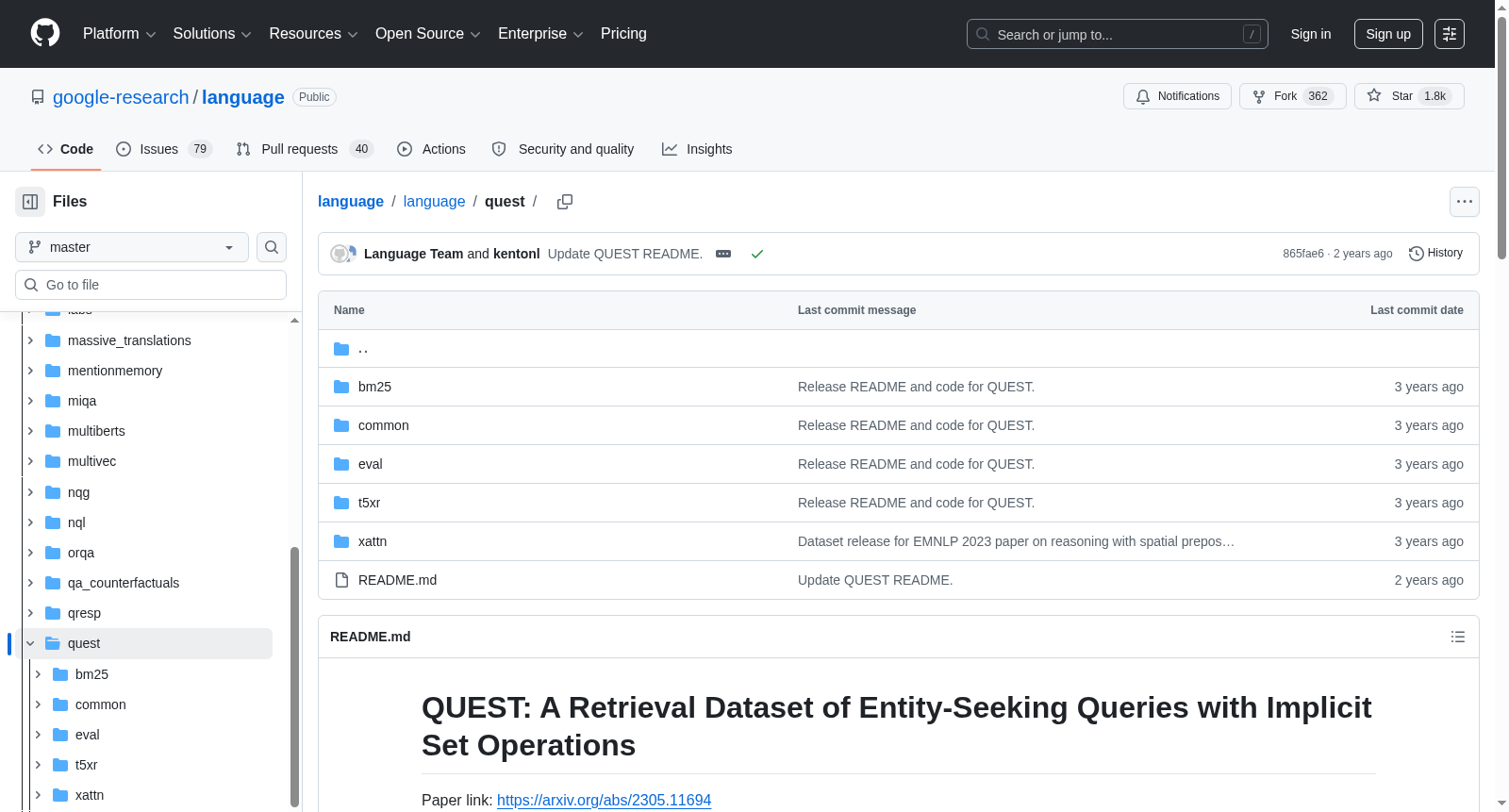
Task: Fork the language repository
Action: tap(1292, 96)
